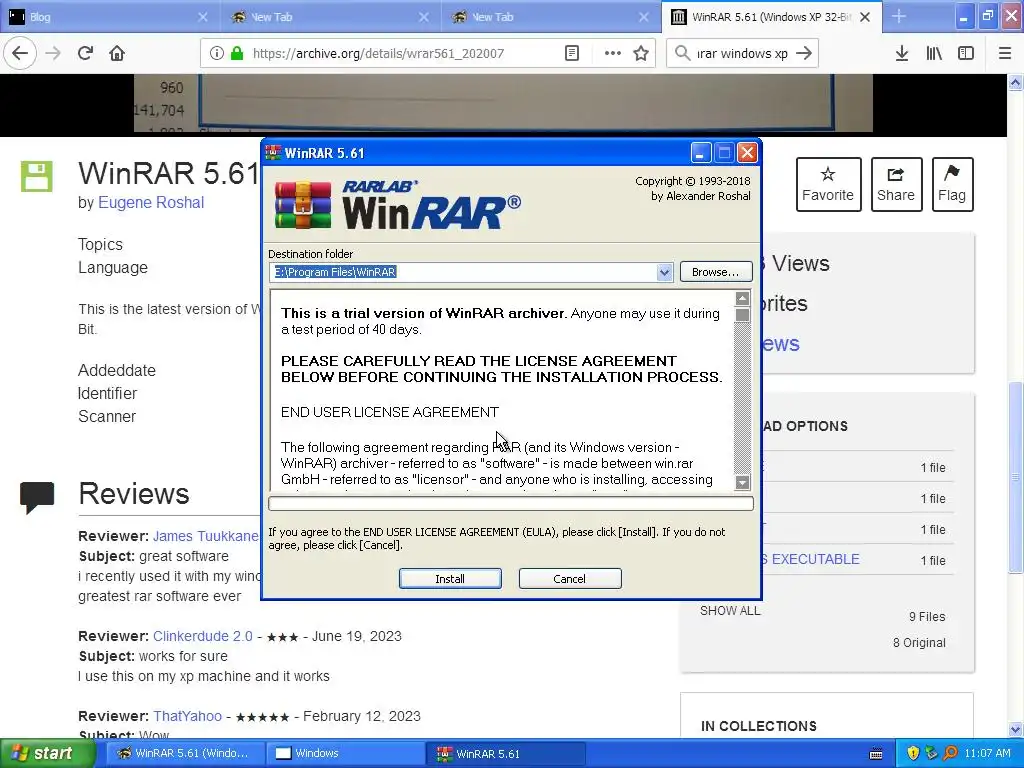Click page scrollbar up arrow
Image resolution: width=1024 pixels, height=768 pixels.
[1016, 83]
